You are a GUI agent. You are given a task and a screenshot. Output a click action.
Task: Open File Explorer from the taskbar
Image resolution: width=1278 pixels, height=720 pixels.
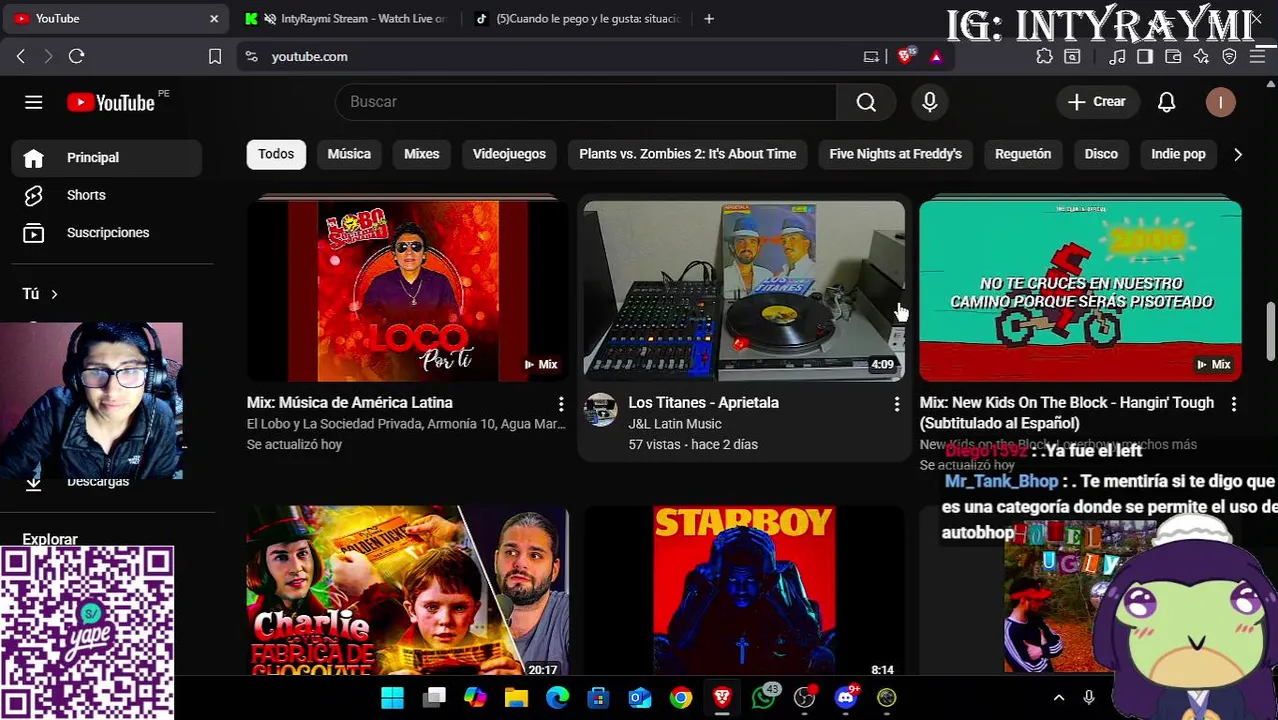516,698
